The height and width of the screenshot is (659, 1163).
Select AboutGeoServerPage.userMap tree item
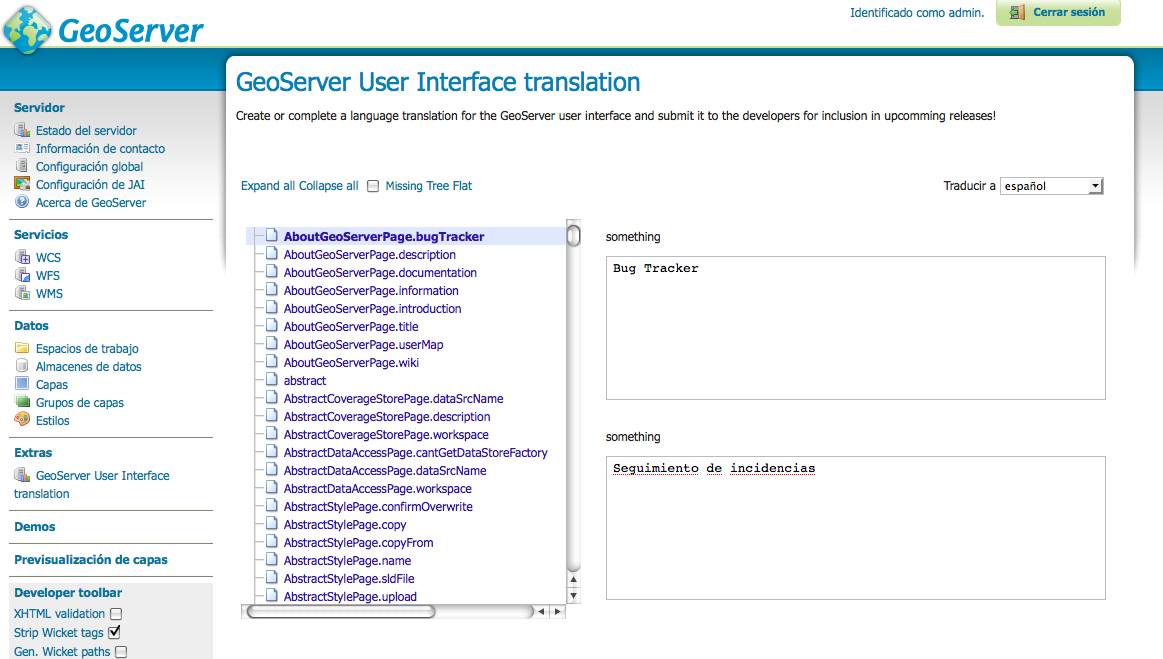pos(363,344)
